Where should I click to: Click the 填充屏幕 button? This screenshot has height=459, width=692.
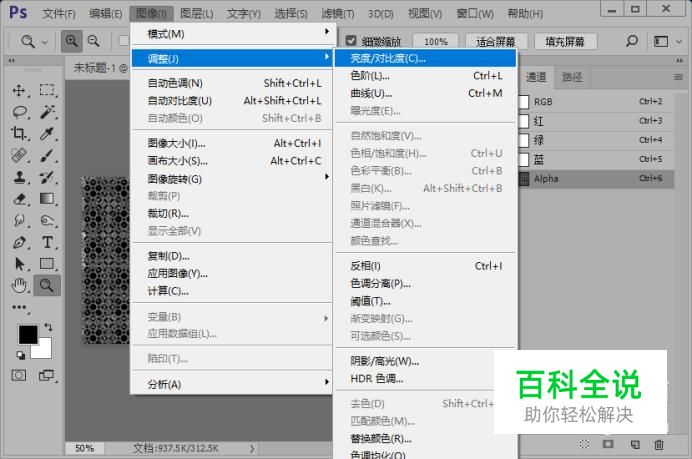pyautogui.click(x=565, y=41)
